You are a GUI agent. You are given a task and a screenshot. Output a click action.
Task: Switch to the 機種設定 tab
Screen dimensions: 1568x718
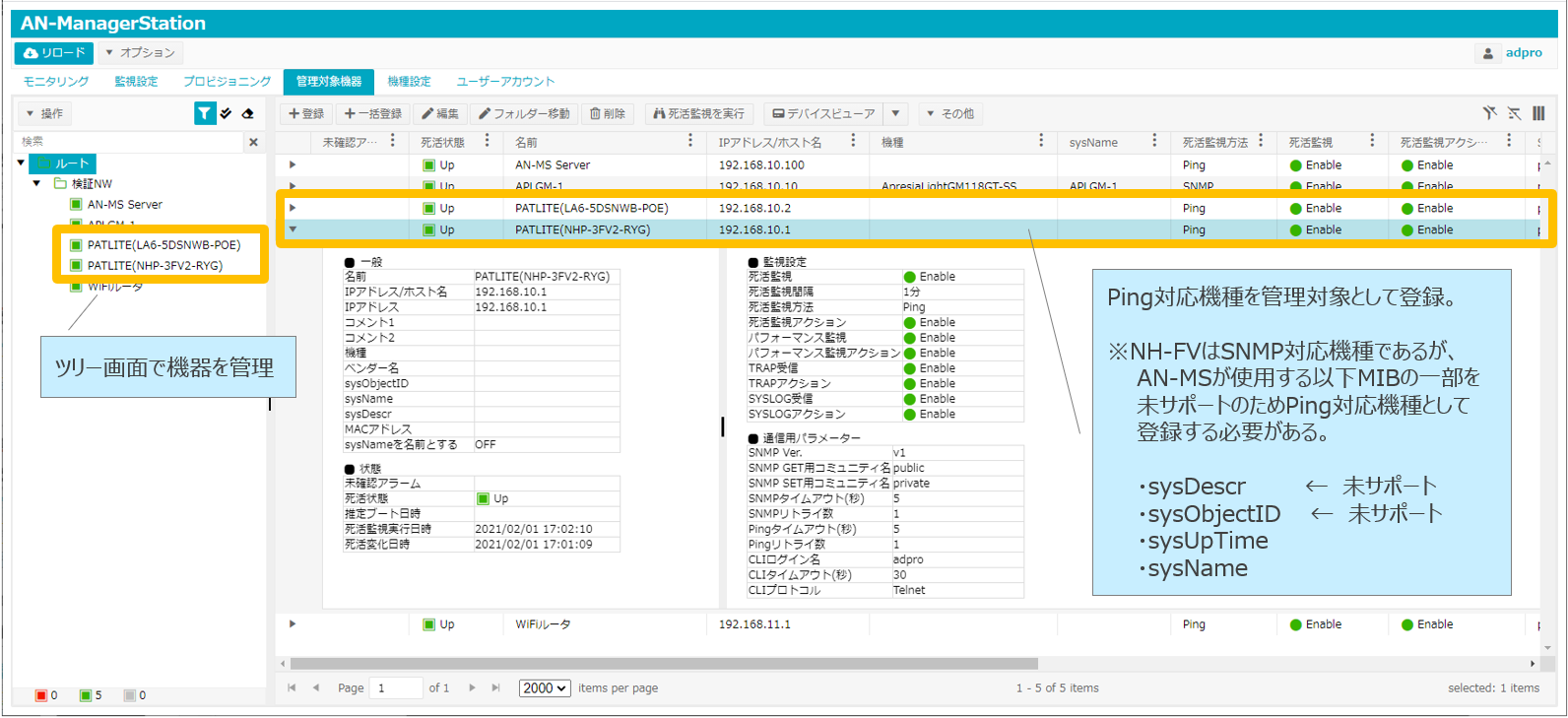(409, 82)
